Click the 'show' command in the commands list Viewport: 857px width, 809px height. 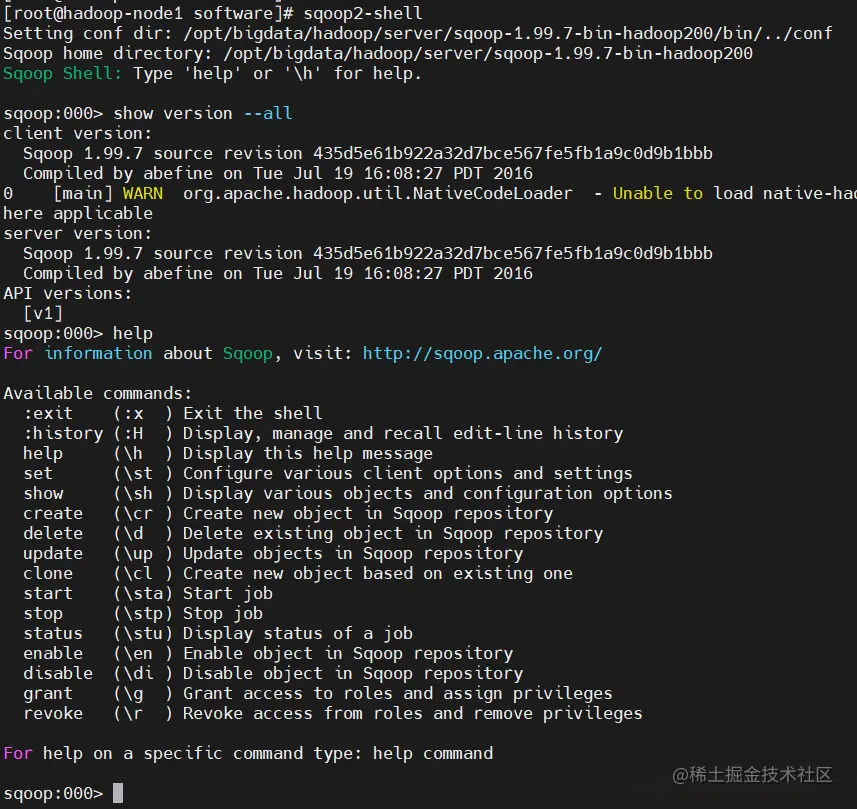click(43, 494)
